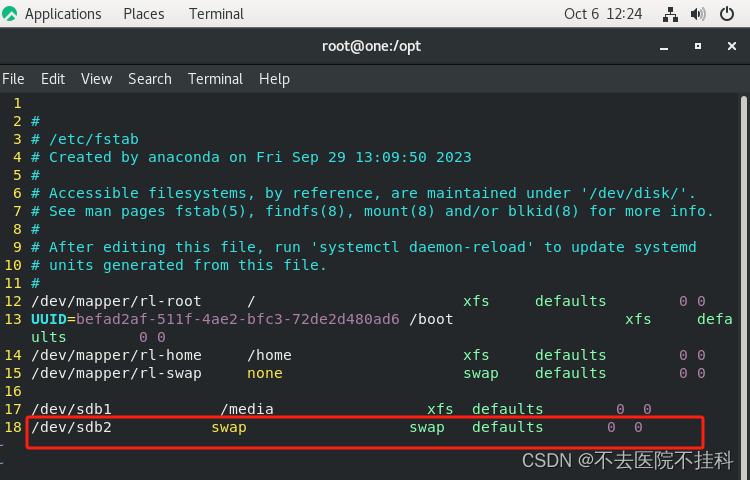Click green 'swap' filesystem type on line 18
750x480 pixels.
[427, 427]
